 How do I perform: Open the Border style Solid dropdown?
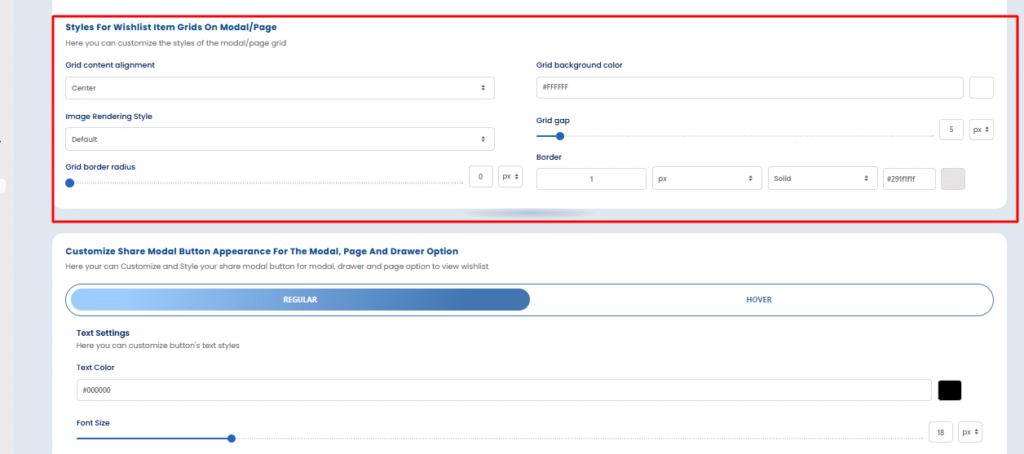tap(822, 178)
